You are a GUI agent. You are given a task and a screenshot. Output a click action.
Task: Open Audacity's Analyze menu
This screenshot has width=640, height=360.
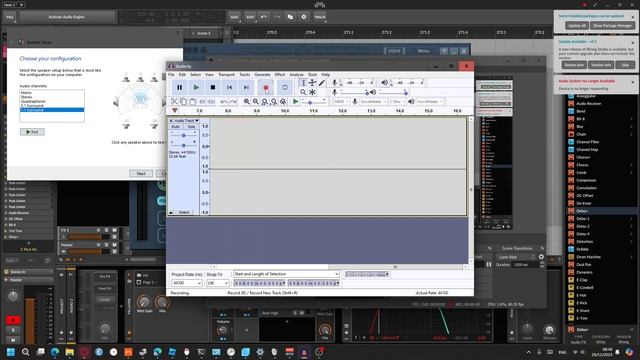pos(296,75)
